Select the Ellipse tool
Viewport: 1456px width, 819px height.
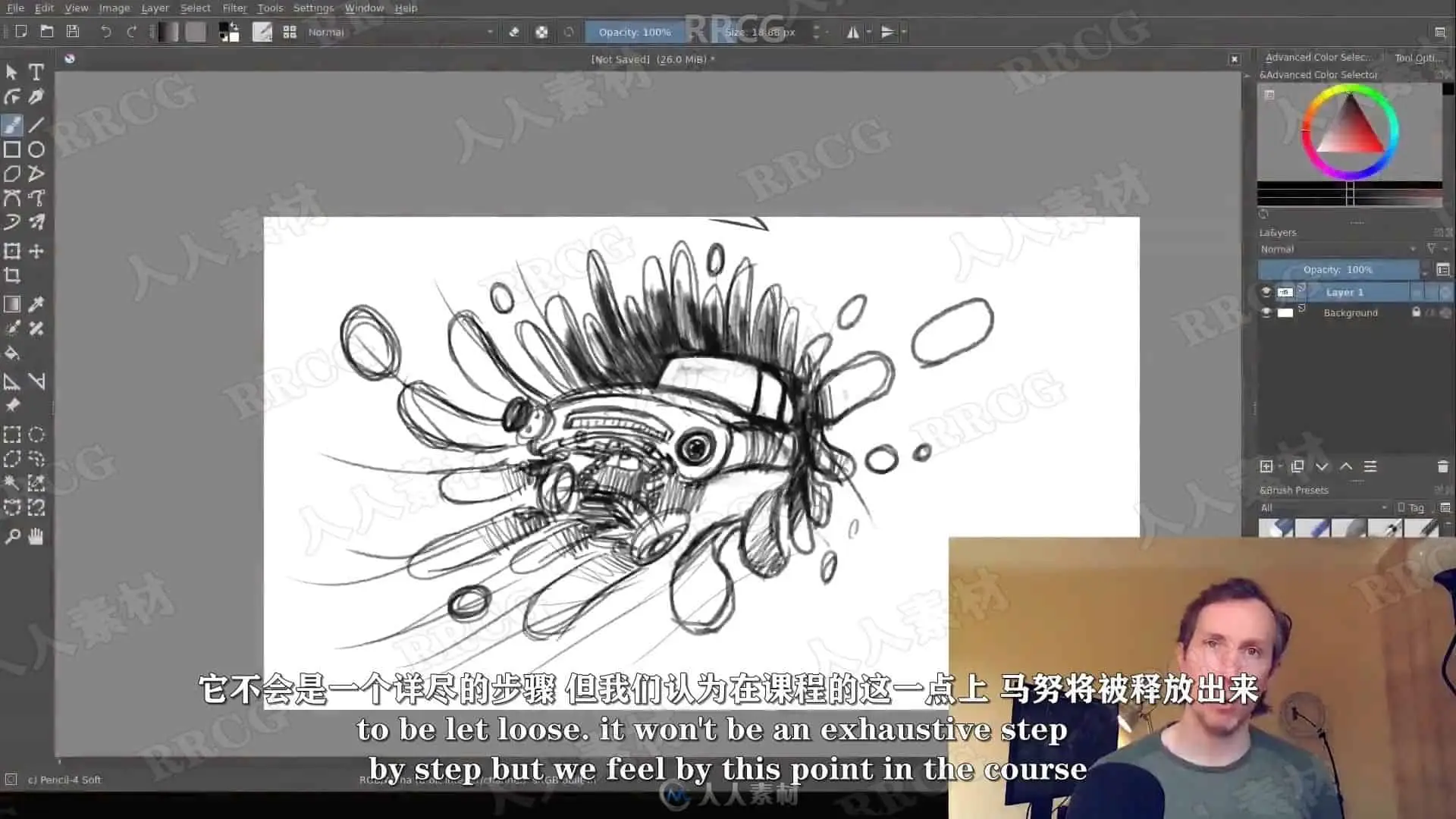(x=36, y=149)
